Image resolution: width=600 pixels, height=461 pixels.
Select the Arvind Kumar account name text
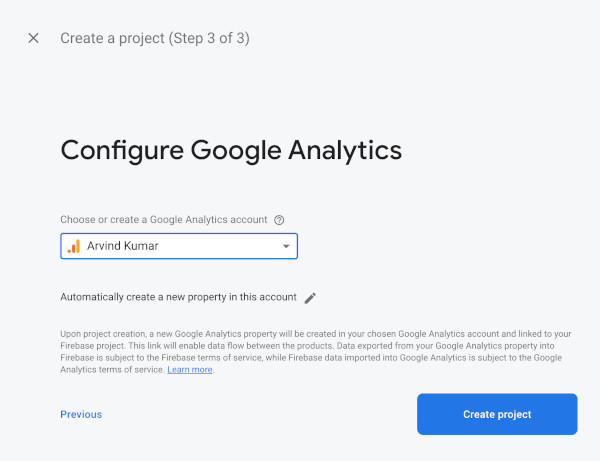122,246
